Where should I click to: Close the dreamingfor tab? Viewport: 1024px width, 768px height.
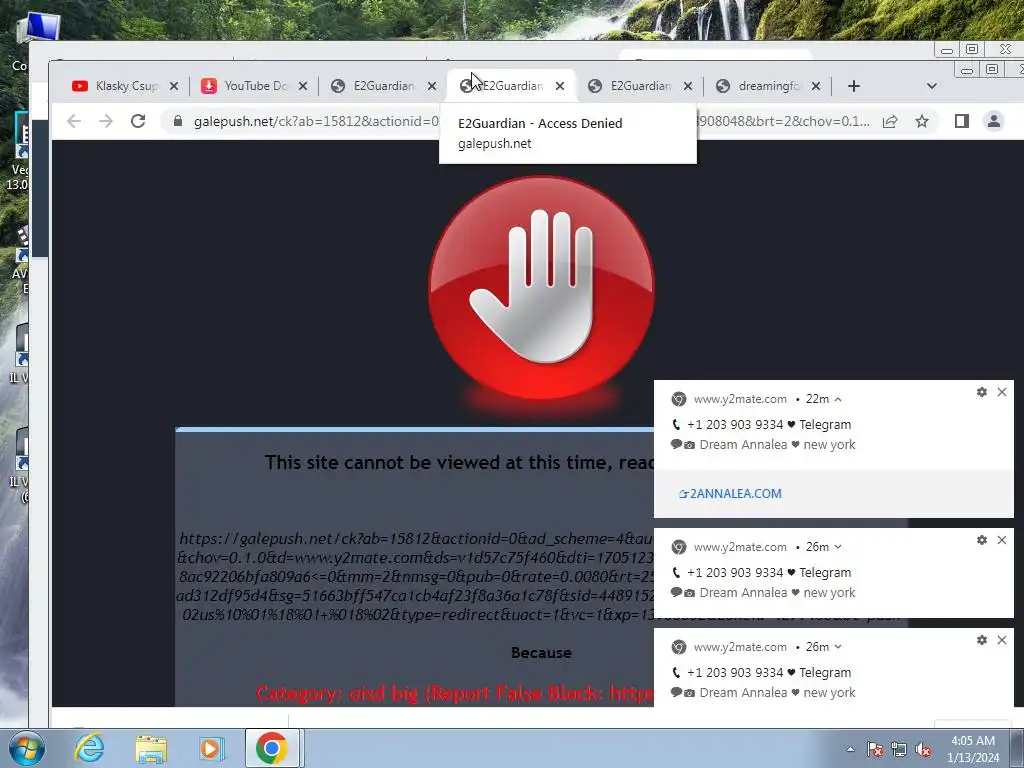[816, 86]
